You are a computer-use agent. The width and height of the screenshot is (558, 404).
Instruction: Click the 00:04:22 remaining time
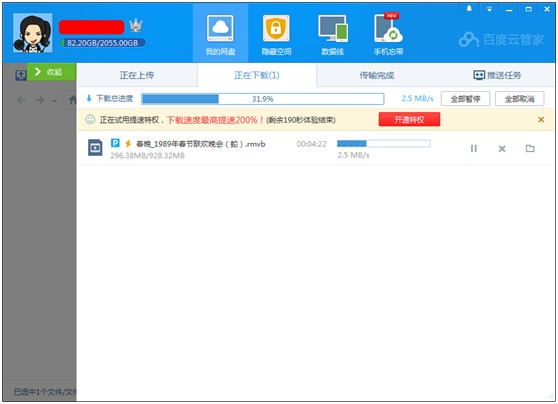tap(311, 144)
